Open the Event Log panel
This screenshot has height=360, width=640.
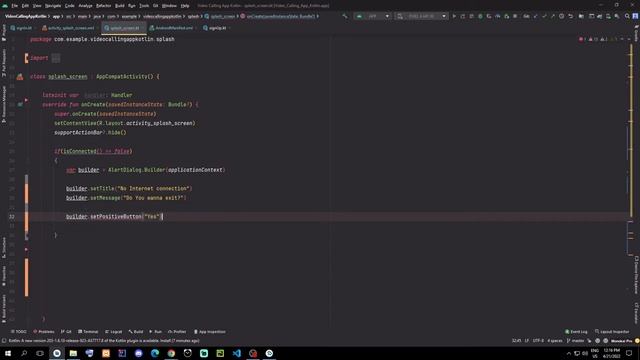[x=576, y=332]
